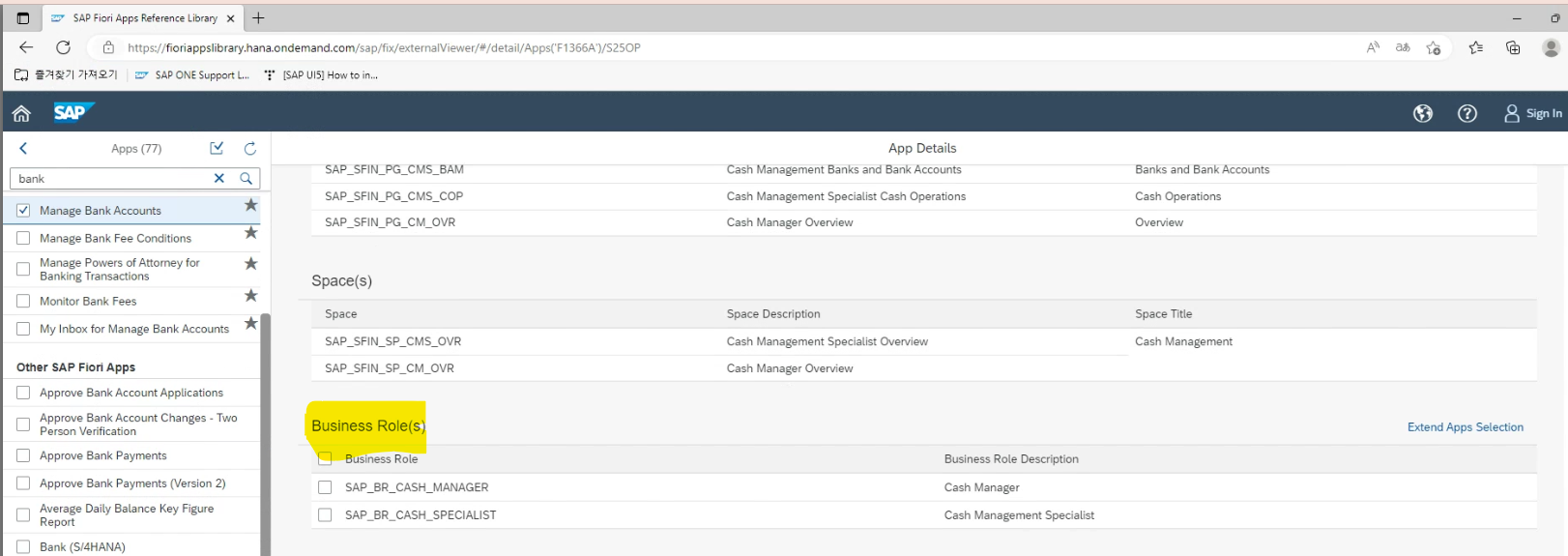Image resolution: width=1568 pixels, height=556 pixels.
Task: Check SAP_BR_CASH_SPECIALIST role checkbox
Action: (x=325, y=515)
